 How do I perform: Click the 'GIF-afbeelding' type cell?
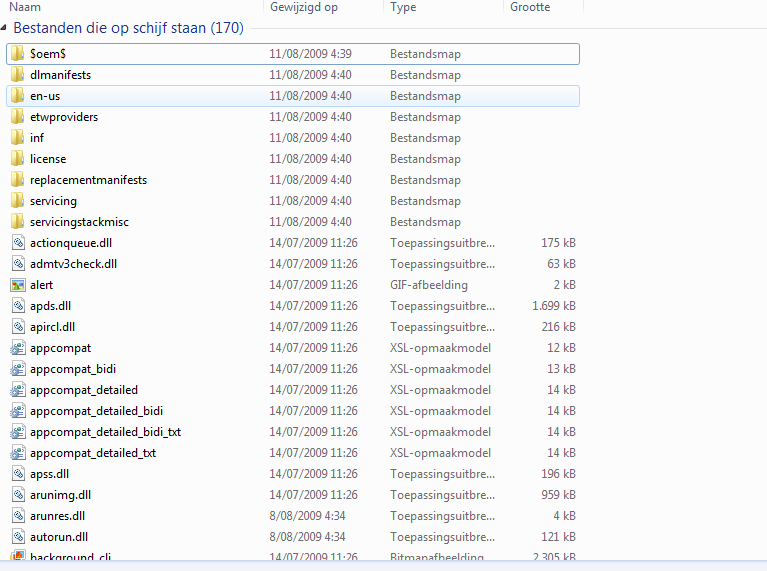429,285
